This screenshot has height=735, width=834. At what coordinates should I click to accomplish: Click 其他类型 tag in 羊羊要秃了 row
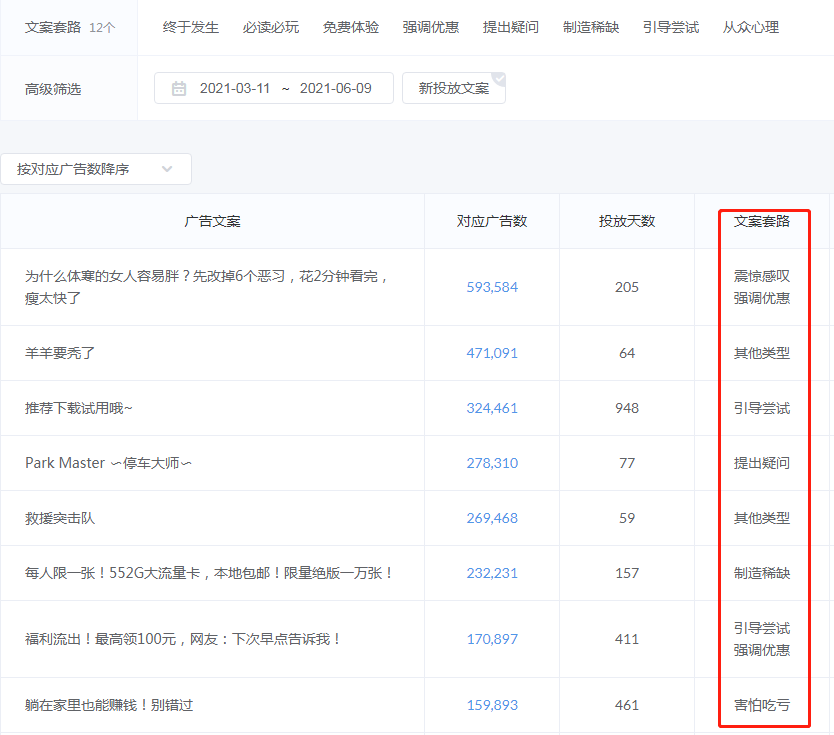click(x=762, y=353)
